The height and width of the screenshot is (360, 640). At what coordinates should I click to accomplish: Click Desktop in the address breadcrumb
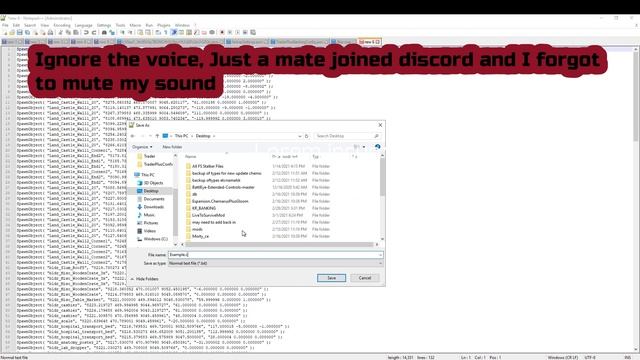pos(203,136)
